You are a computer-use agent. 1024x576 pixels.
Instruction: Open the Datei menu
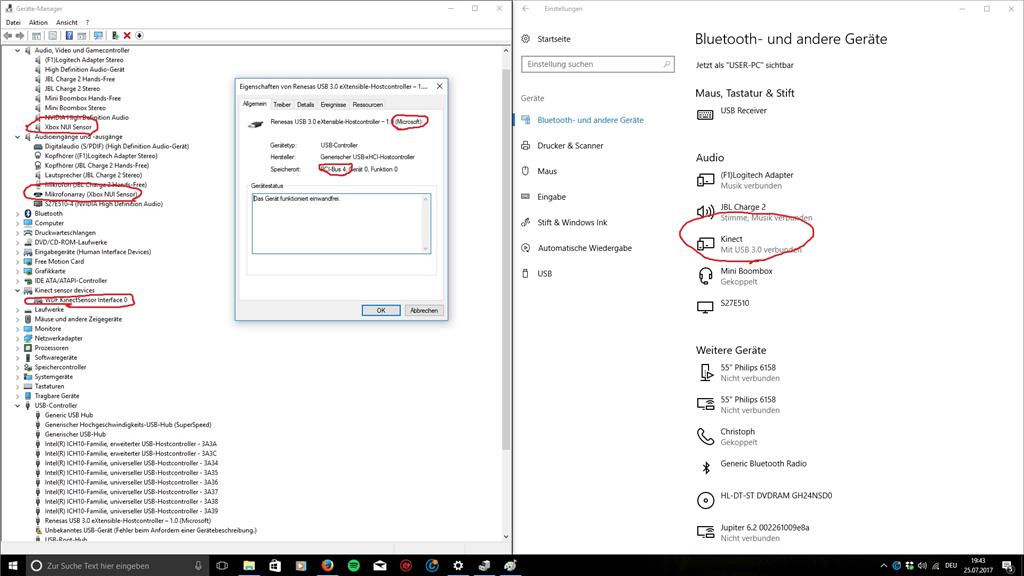click(x=13, y=22)
